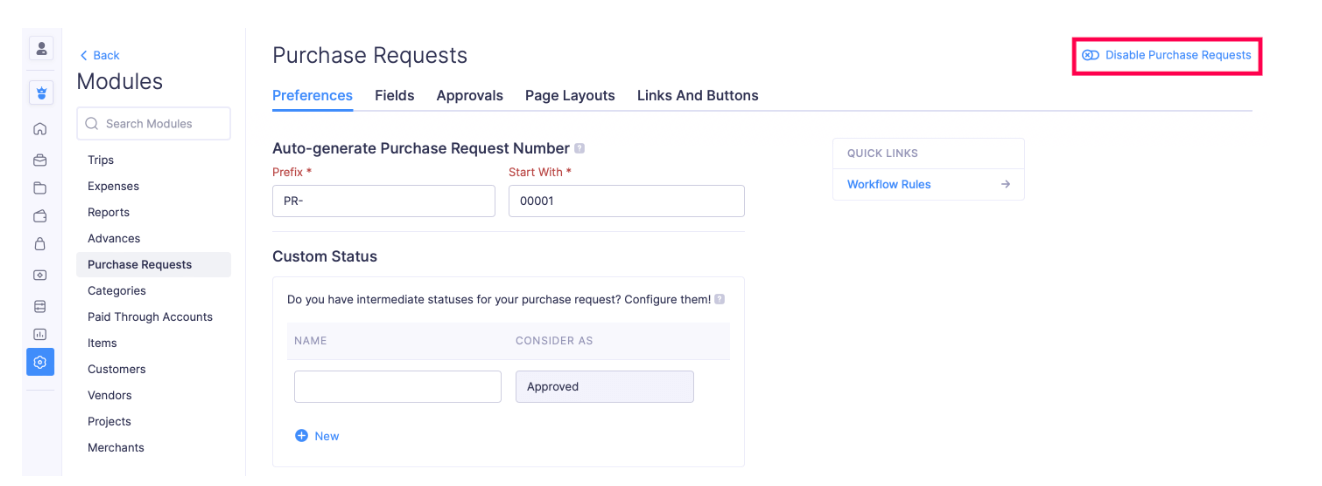Open the wallet icon in the sidebar
Image resolution: width=1322 pixels, height=486 pixels.
41,215
